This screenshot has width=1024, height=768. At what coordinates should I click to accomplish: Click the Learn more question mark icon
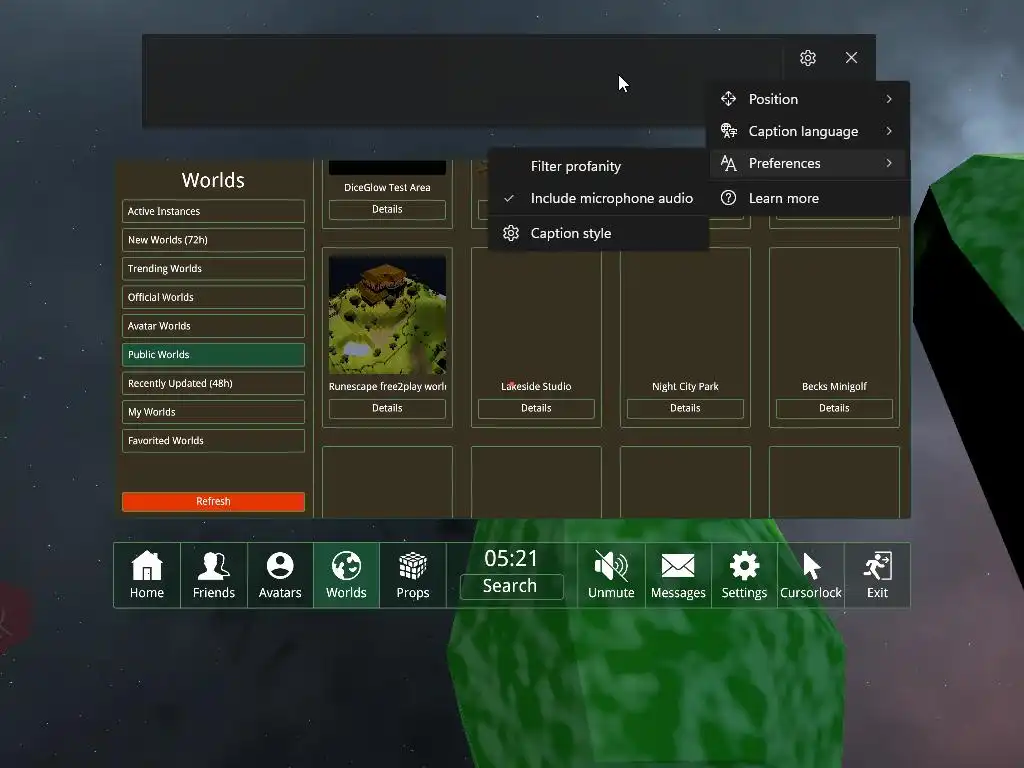pyautogui.click(x=728, y=198)
